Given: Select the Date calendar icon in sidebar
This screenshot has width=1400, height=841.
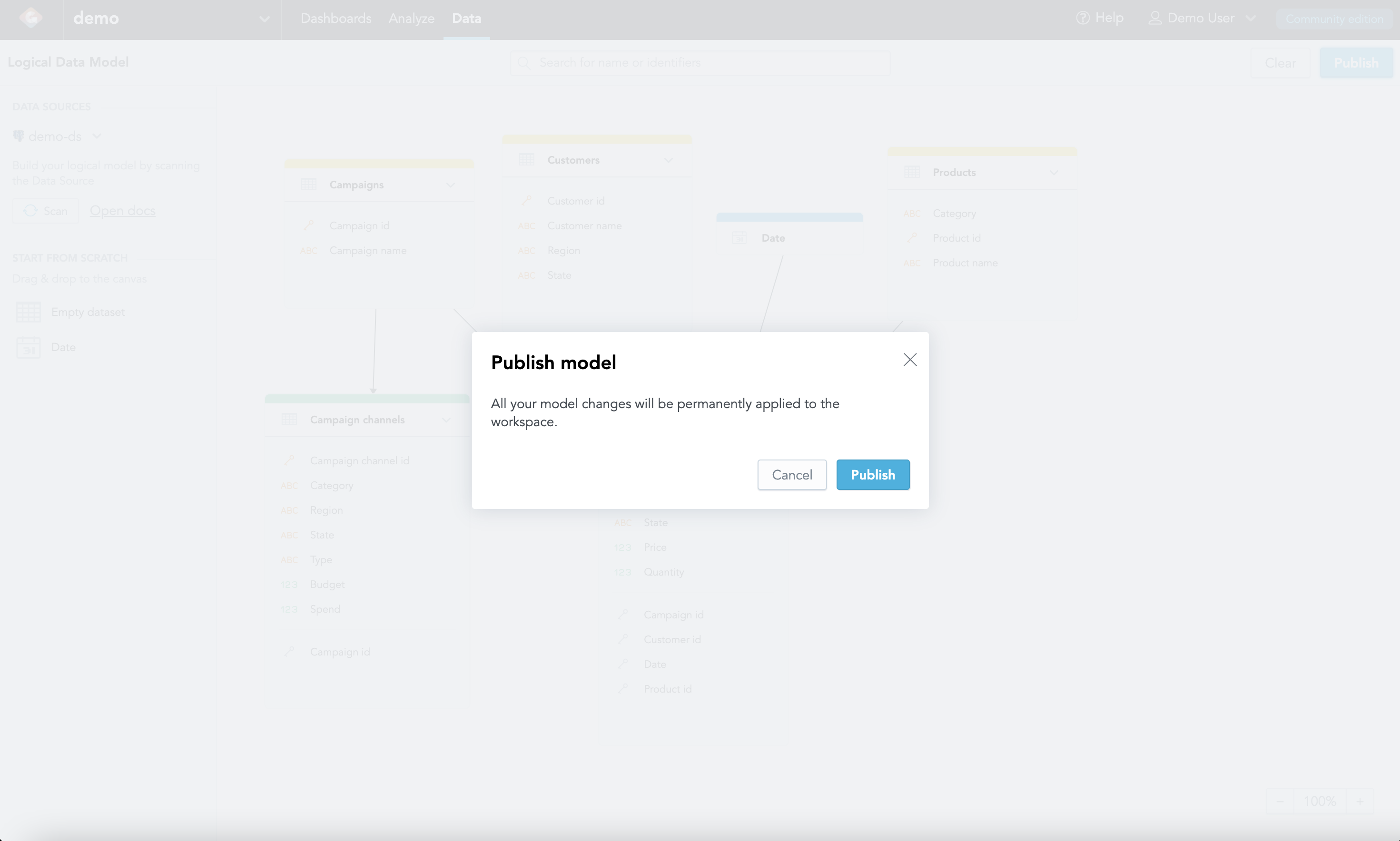Looking at the screenshot, I should (29, 347).
